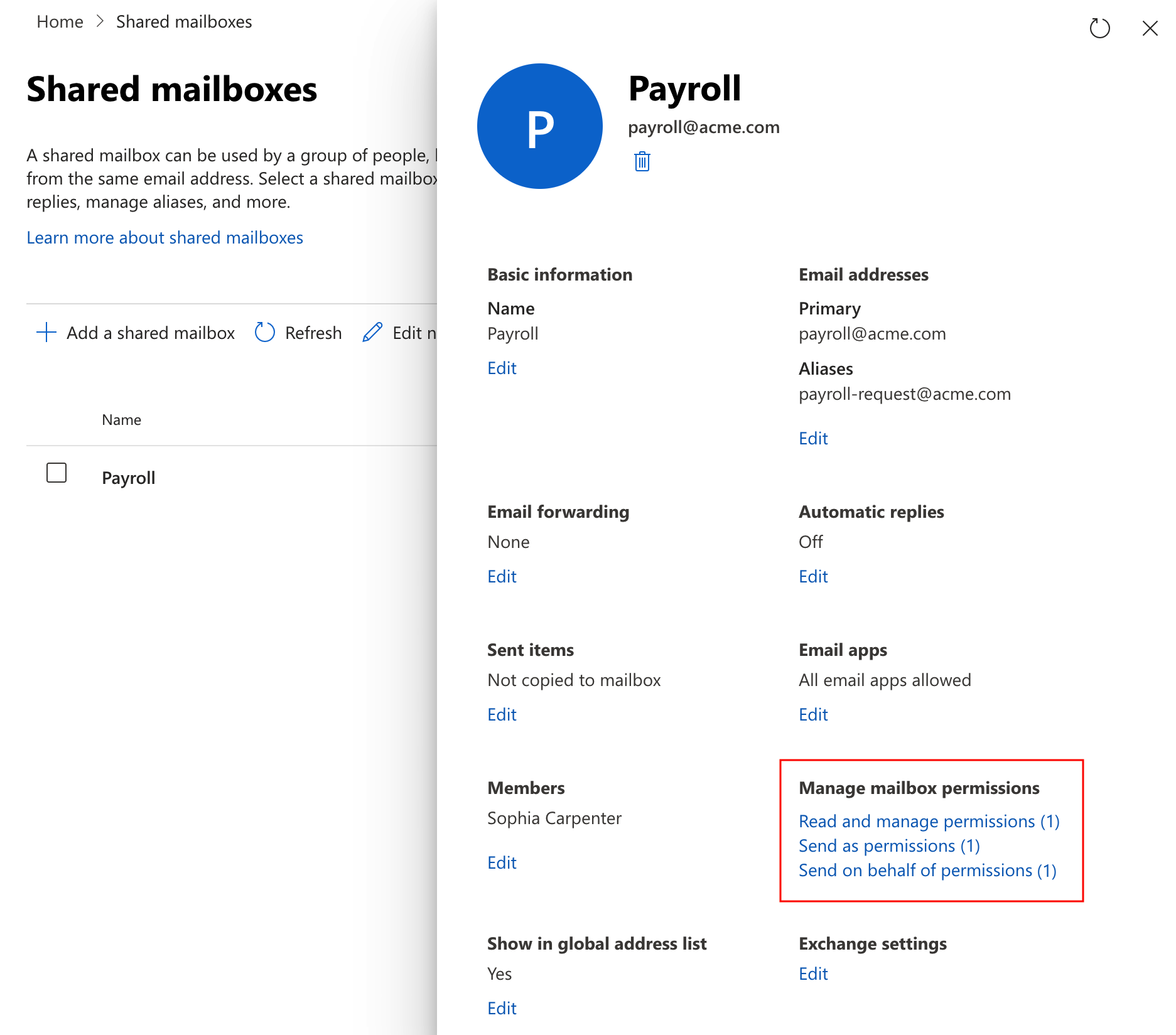The width and height of the screenshot is (1176, 1035).
Task: Edit Exchange settings
Action: 813,973
